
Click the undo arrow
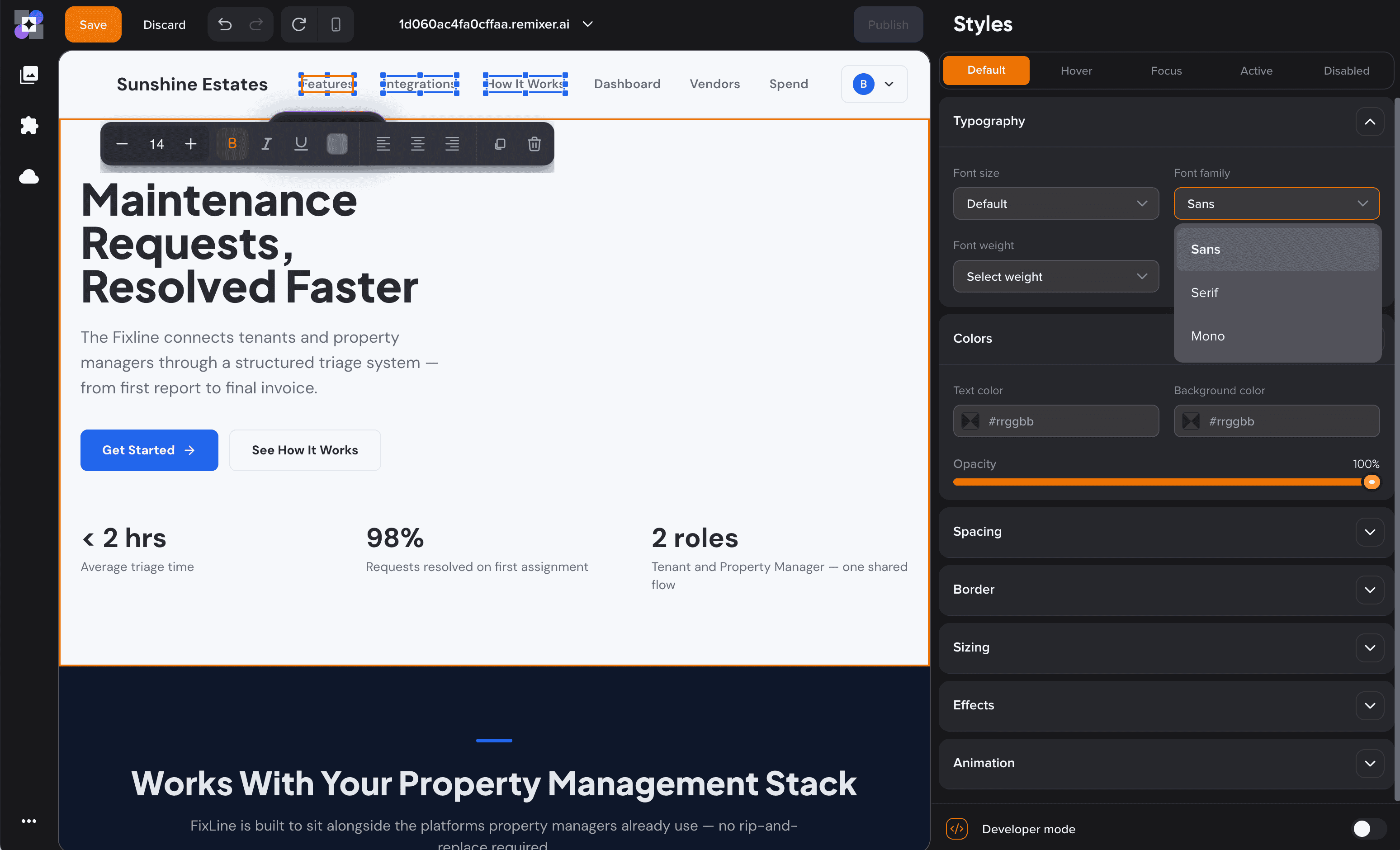coord(225,24)
